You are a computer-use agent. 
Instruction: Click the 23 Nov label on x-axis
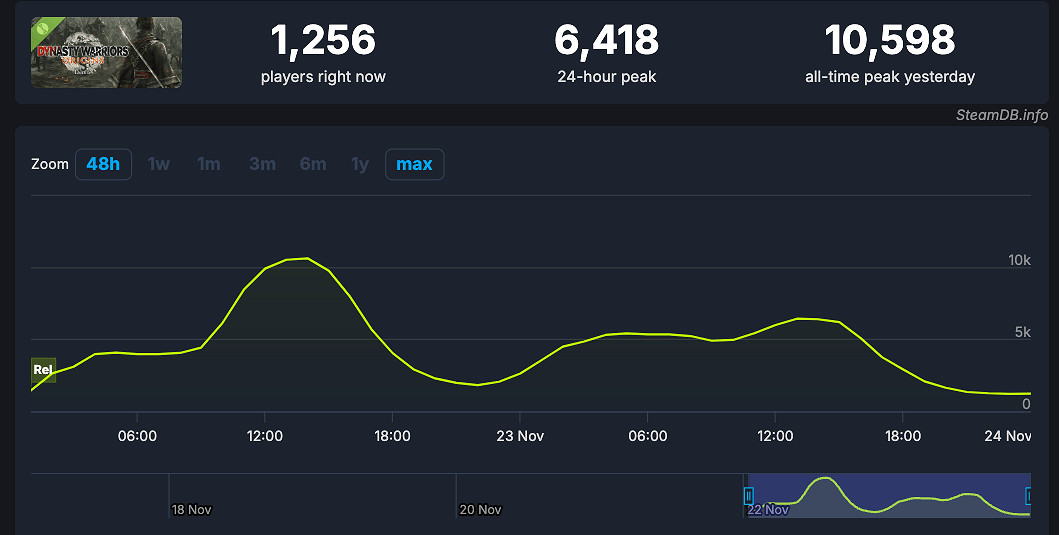(x=519, y=436)
